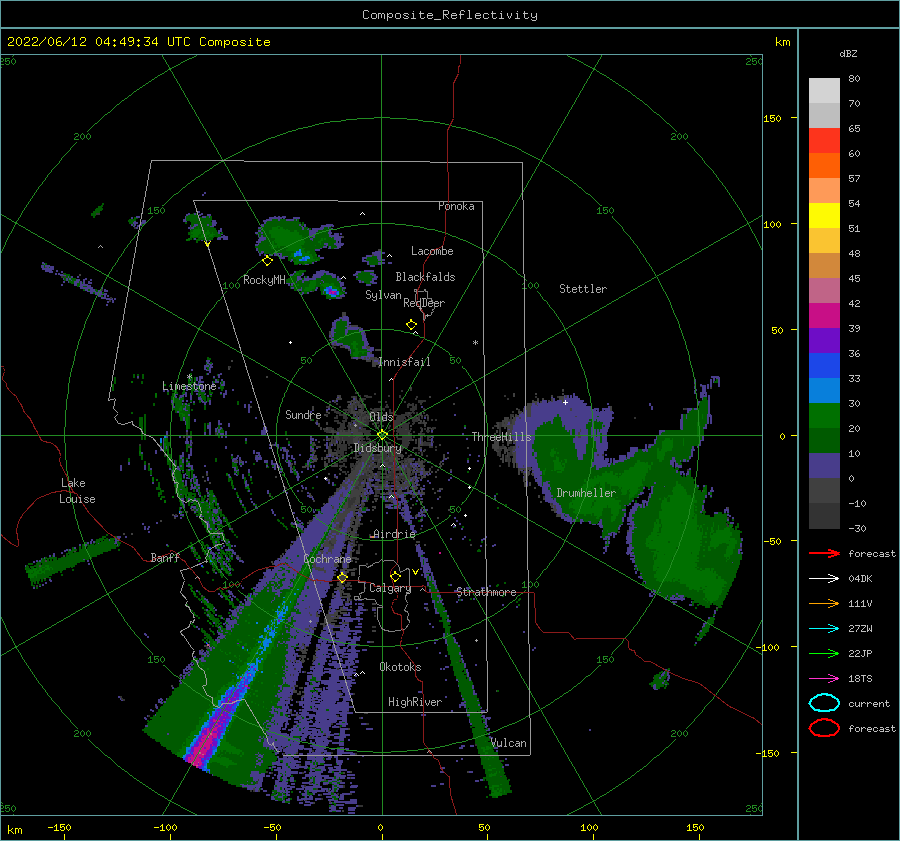Click the cyan 27ZW arrow icon
Image resolution: width=900 pixels, height=841 pixels.
coord(824,629)
